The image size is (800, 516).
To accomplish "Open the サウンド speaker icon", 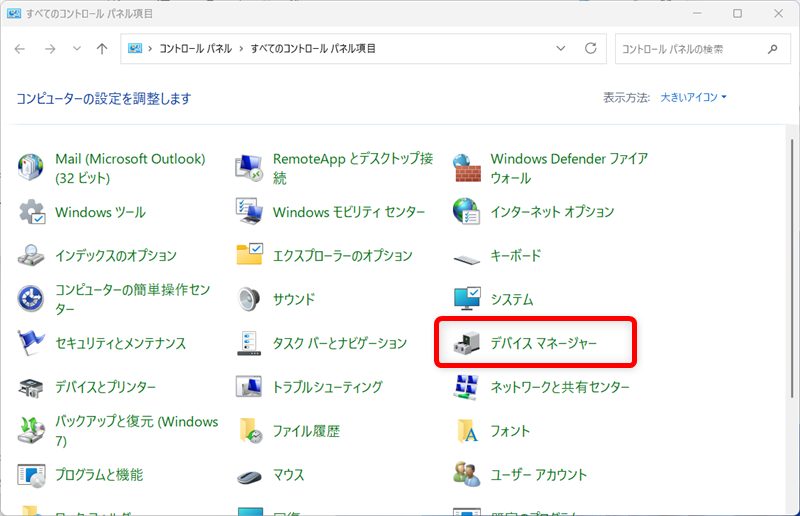I will tap(249, 299).
